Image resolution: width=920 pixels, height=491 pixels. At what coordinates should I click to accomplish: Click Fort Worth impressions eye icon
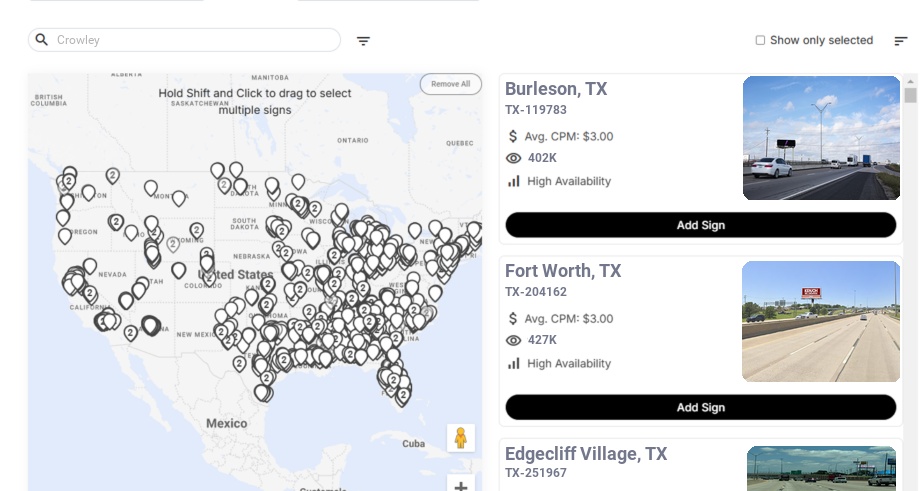[514, 340]
